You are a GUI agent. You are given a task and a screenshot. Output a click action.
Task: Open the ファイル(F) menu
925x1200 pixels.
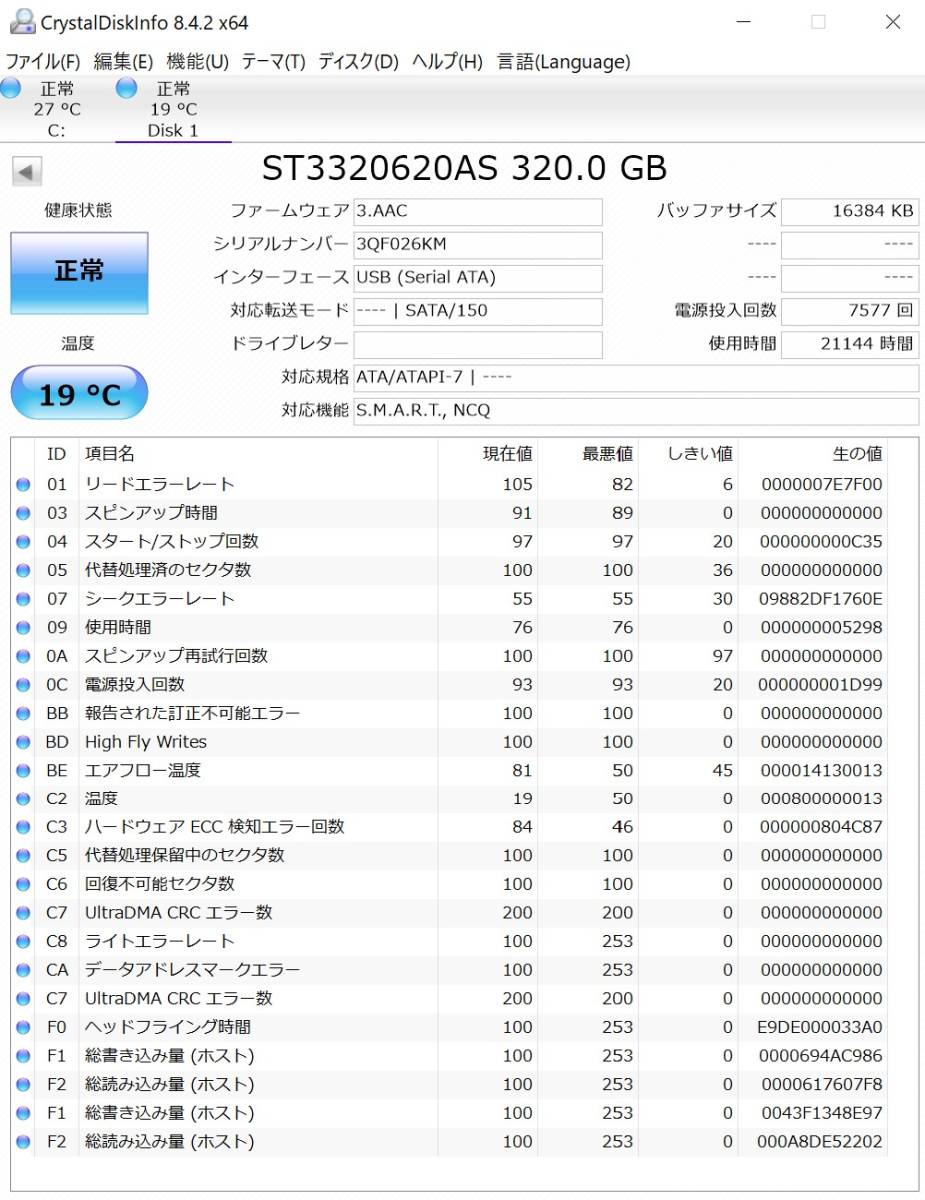click(x=44, y=62)
